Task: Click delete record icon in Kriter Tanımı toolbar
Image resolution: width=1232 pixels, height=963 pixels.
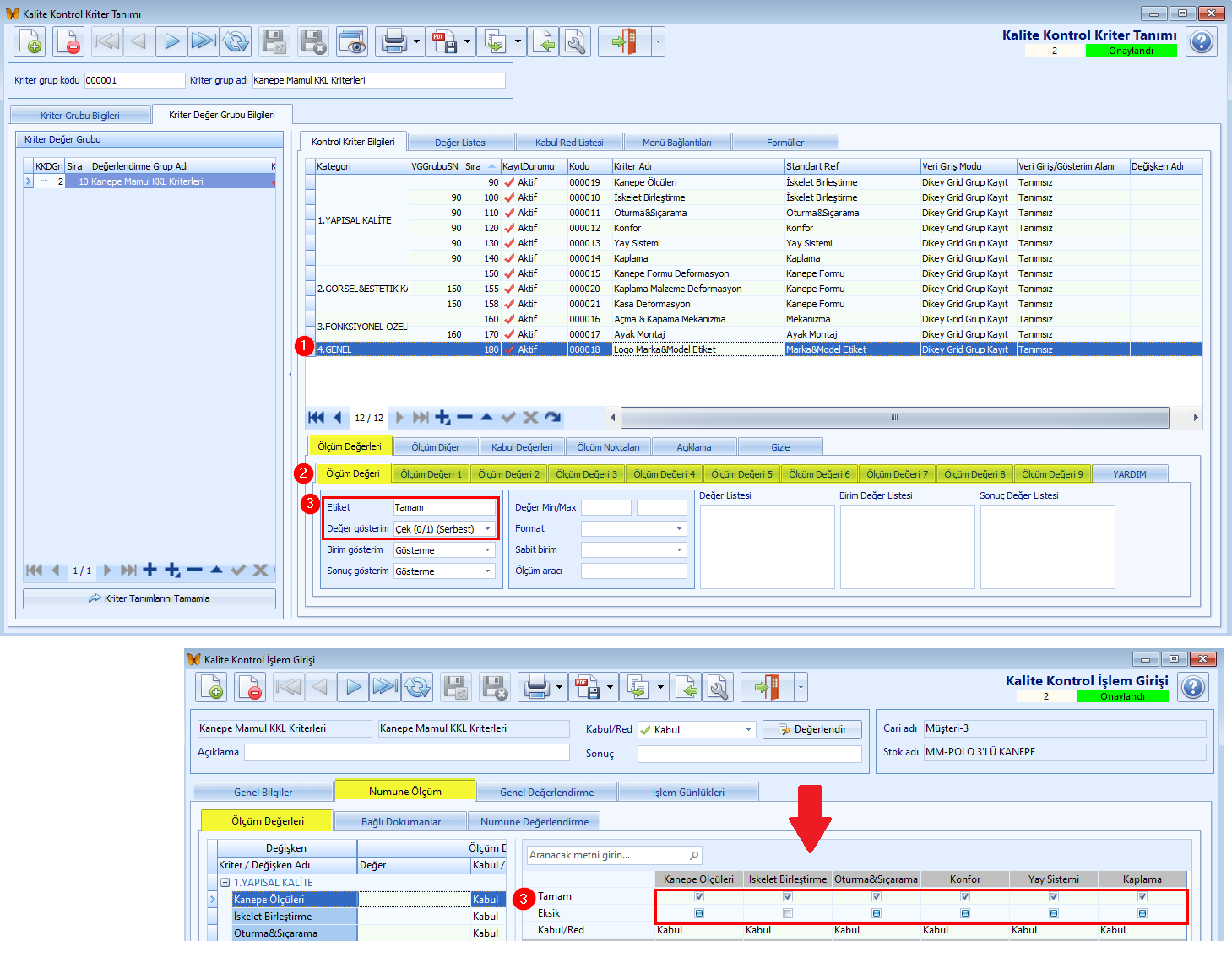Action: [x=68, y=41]
